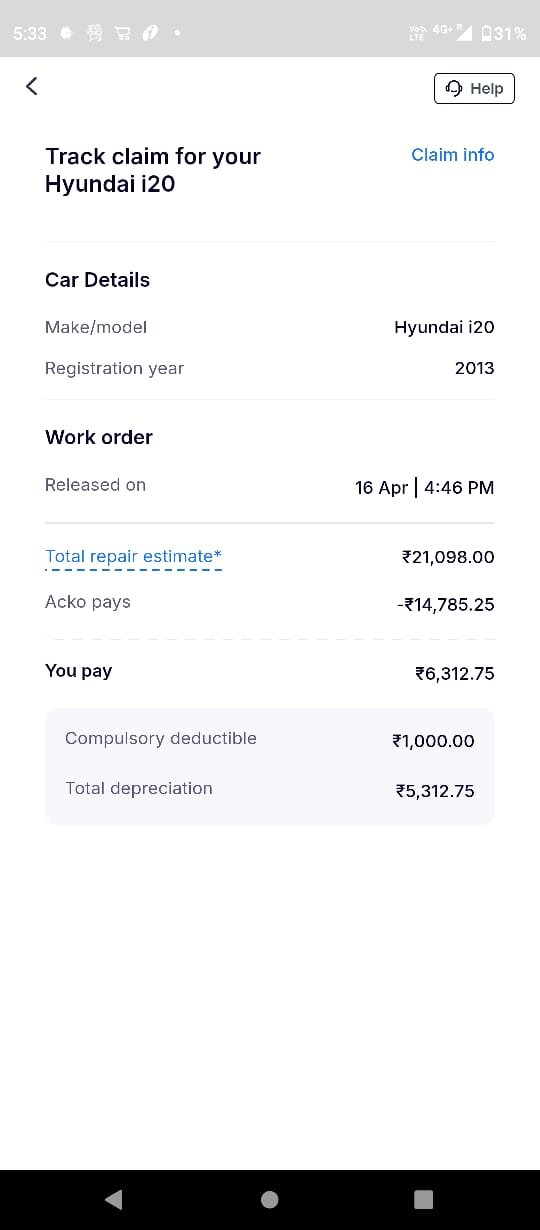Tap the Track claim heading
Screen dimensions: 540x1230
(153, 170)
